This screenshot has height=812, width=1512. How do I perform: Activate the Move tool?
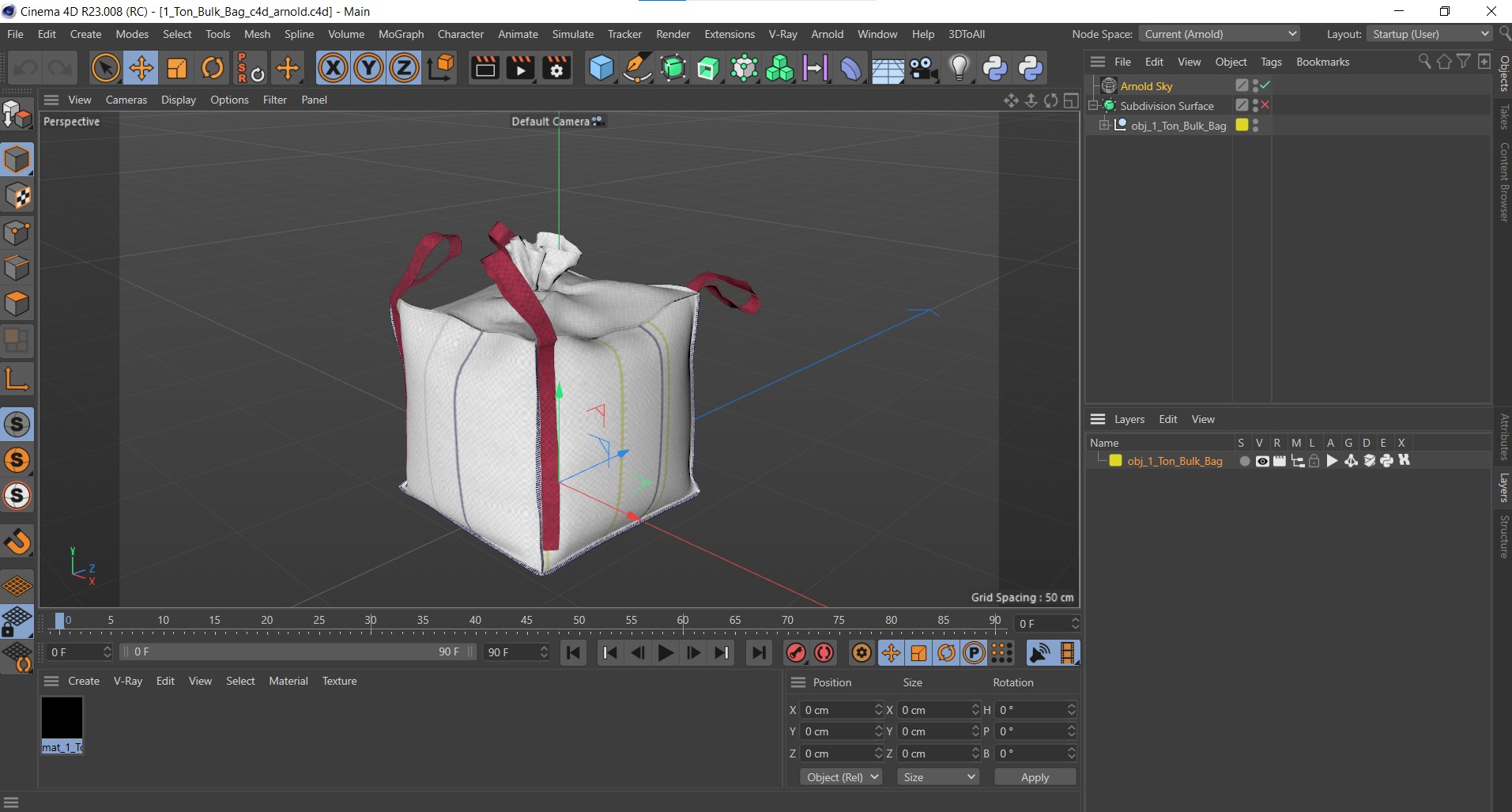coord(141,68)
